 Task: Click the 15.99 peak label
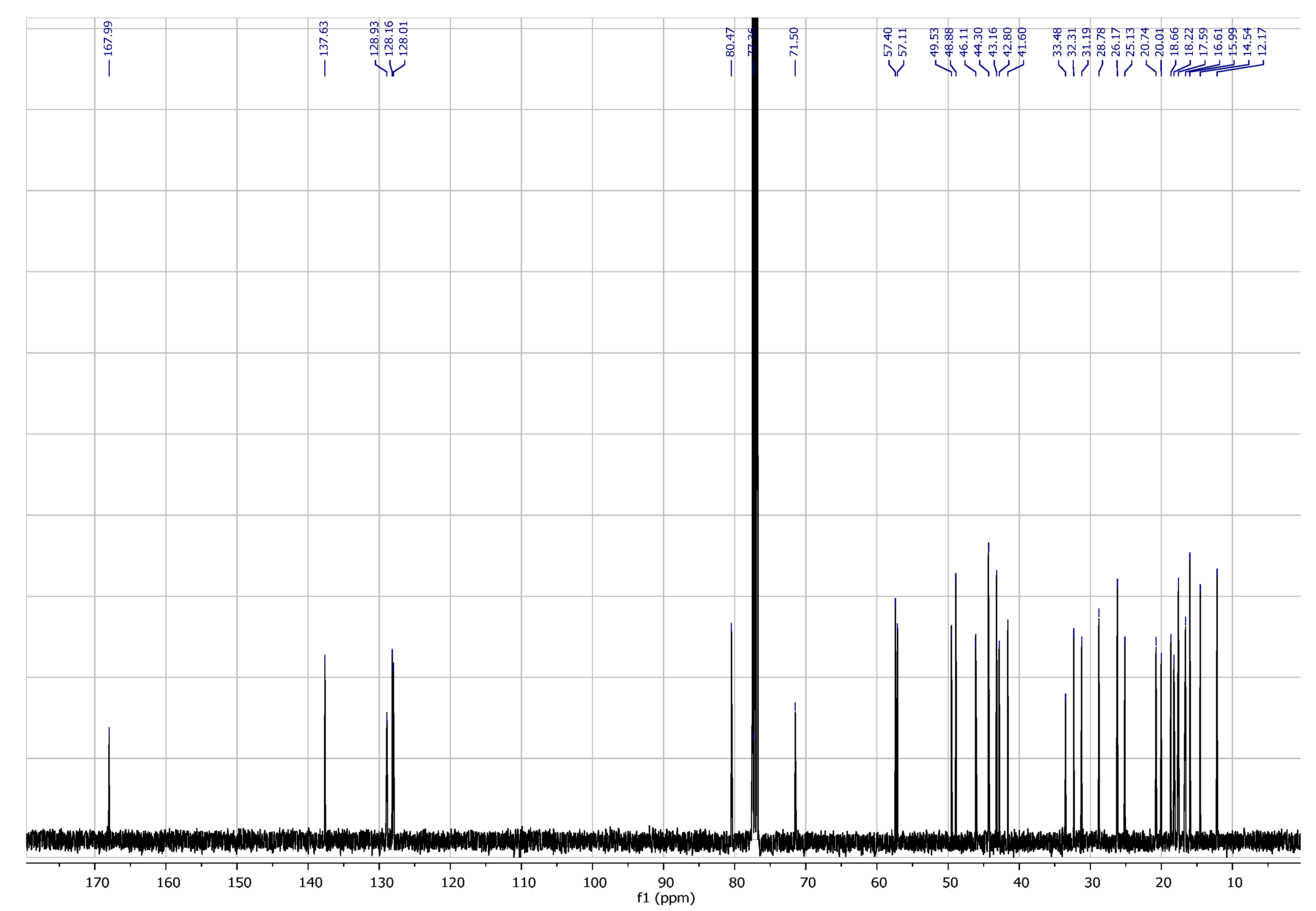click(1233, 42)
